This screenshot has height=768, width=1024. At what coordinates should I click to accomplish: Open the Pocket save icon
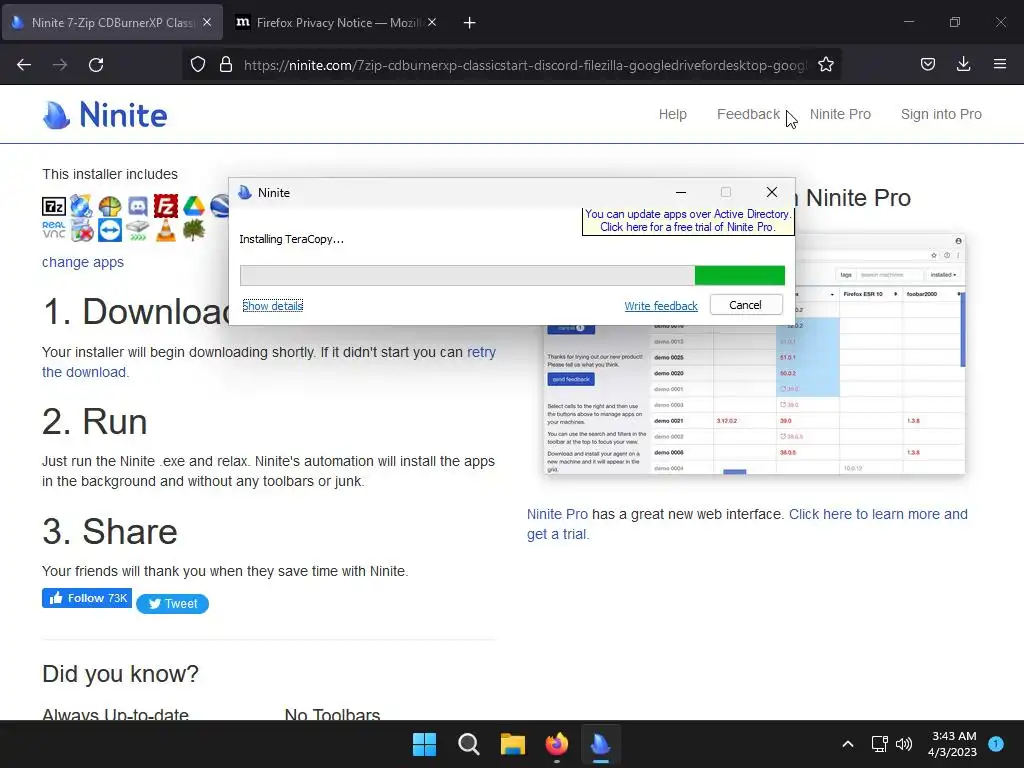pos(928,65)
